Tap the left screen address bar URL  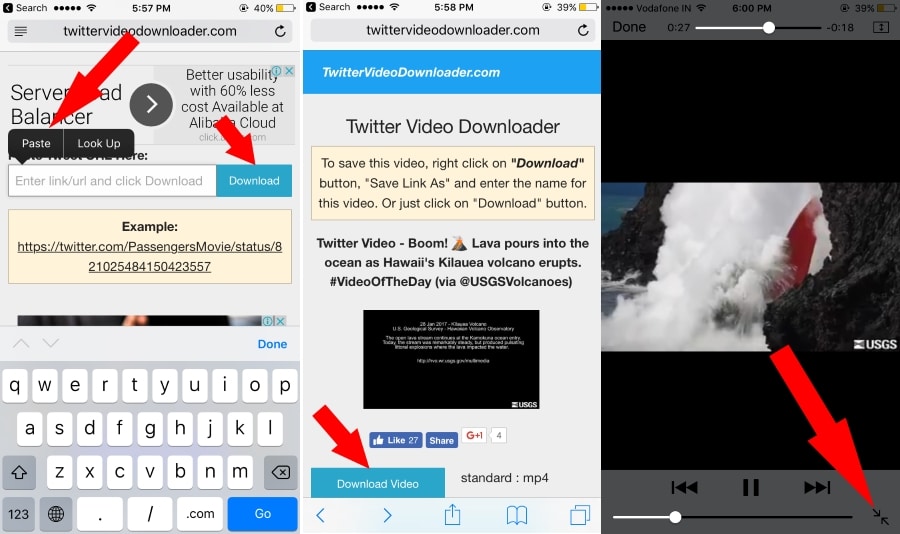[x=150, y=31]
